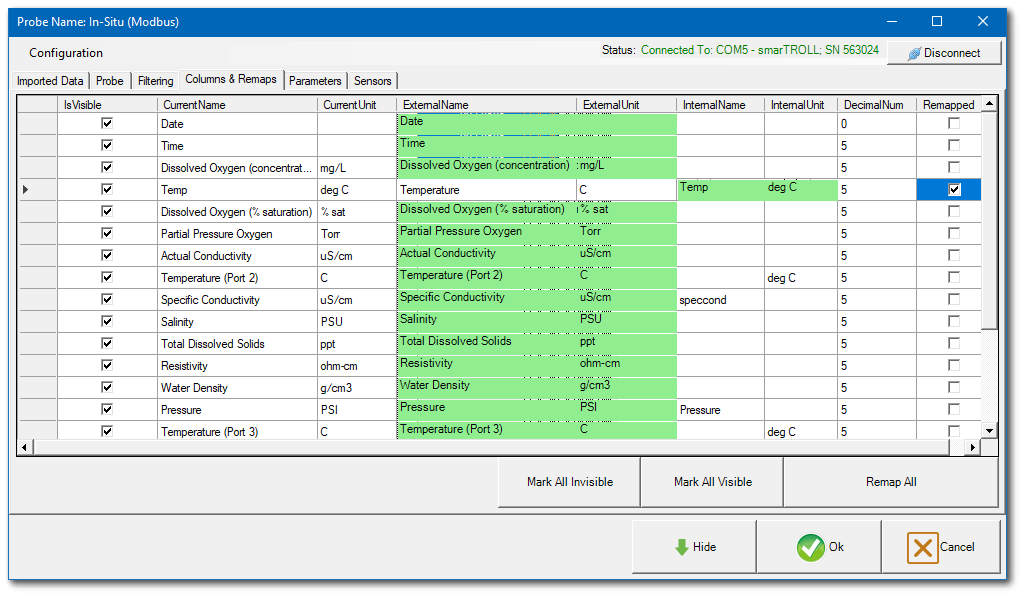
Task: Select the Columns & Remaps tab
Action: click(x=231, y=79)
